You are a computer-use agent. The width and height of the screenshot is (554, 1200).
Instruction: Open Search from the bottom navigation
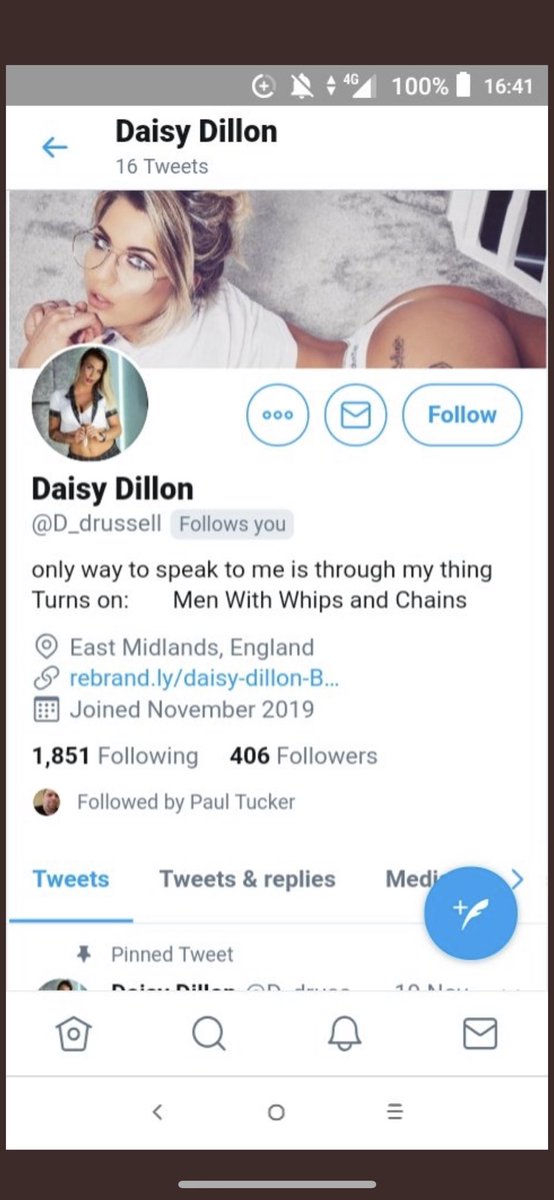[x=208, y=1035]
